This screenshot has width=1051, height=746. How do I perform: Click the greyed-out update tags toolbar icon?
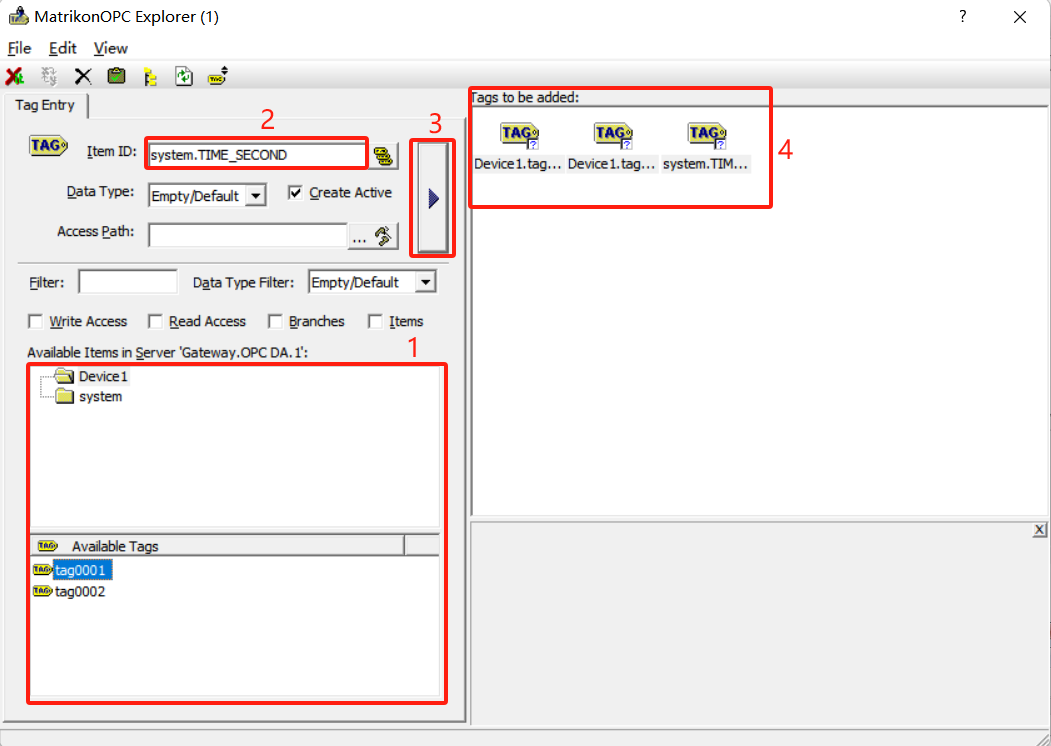(49, 76)
